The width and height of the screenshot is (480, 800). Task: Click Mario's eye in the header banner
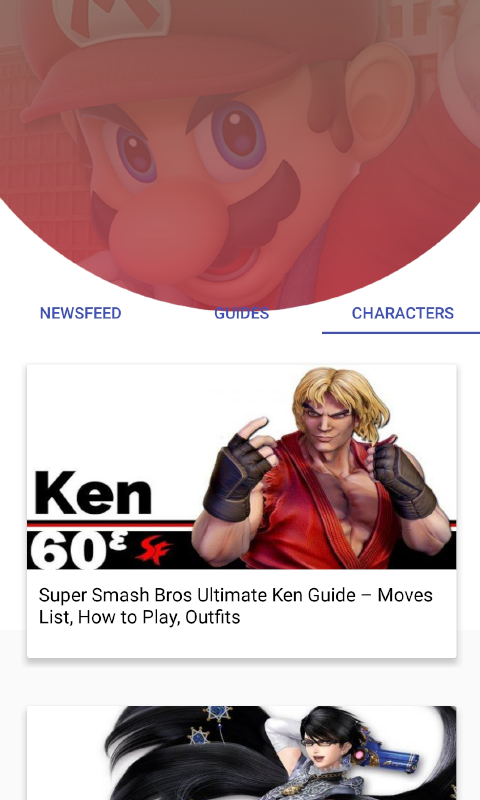(240, 132)
